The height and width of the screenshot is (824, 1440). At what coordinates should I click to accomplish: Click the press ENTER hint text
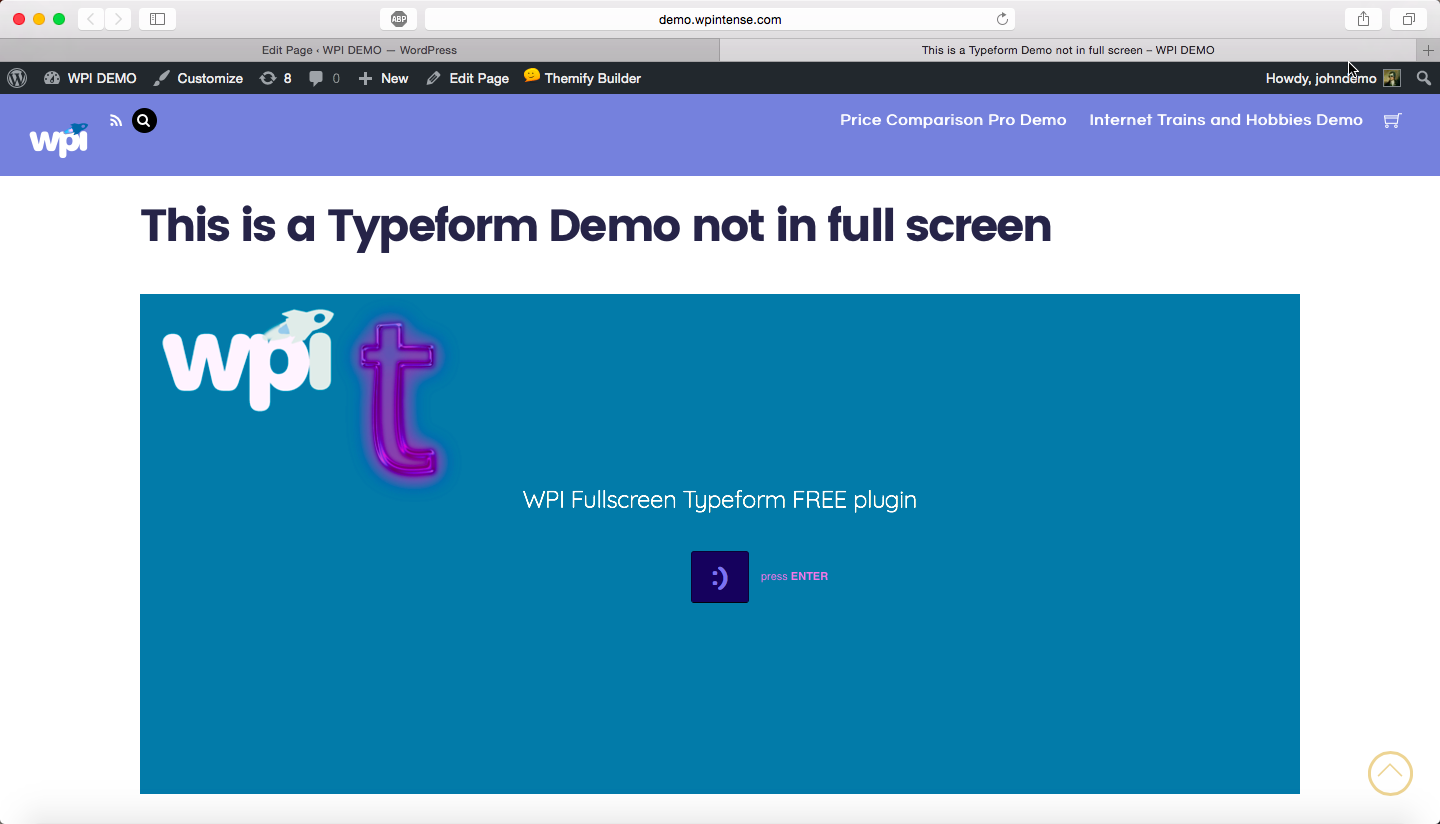tap(794, 577)
